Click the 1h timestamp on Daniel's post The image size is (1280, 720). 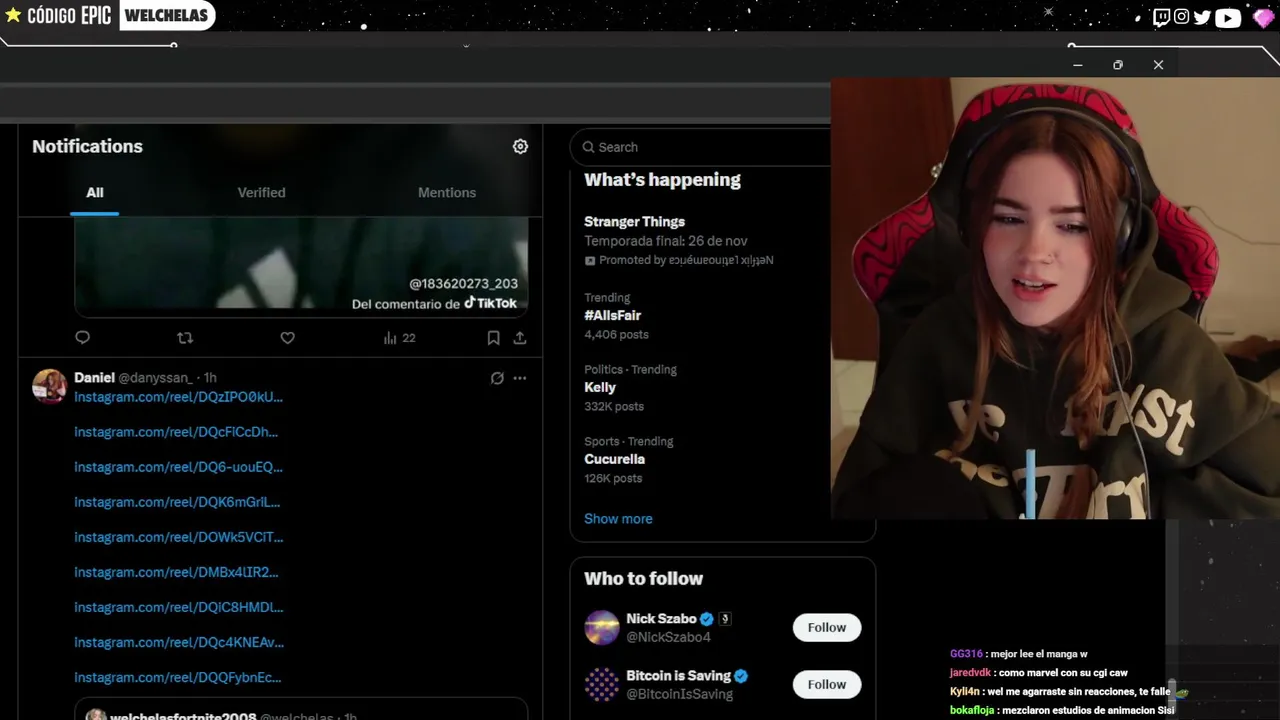pos(210,378)
